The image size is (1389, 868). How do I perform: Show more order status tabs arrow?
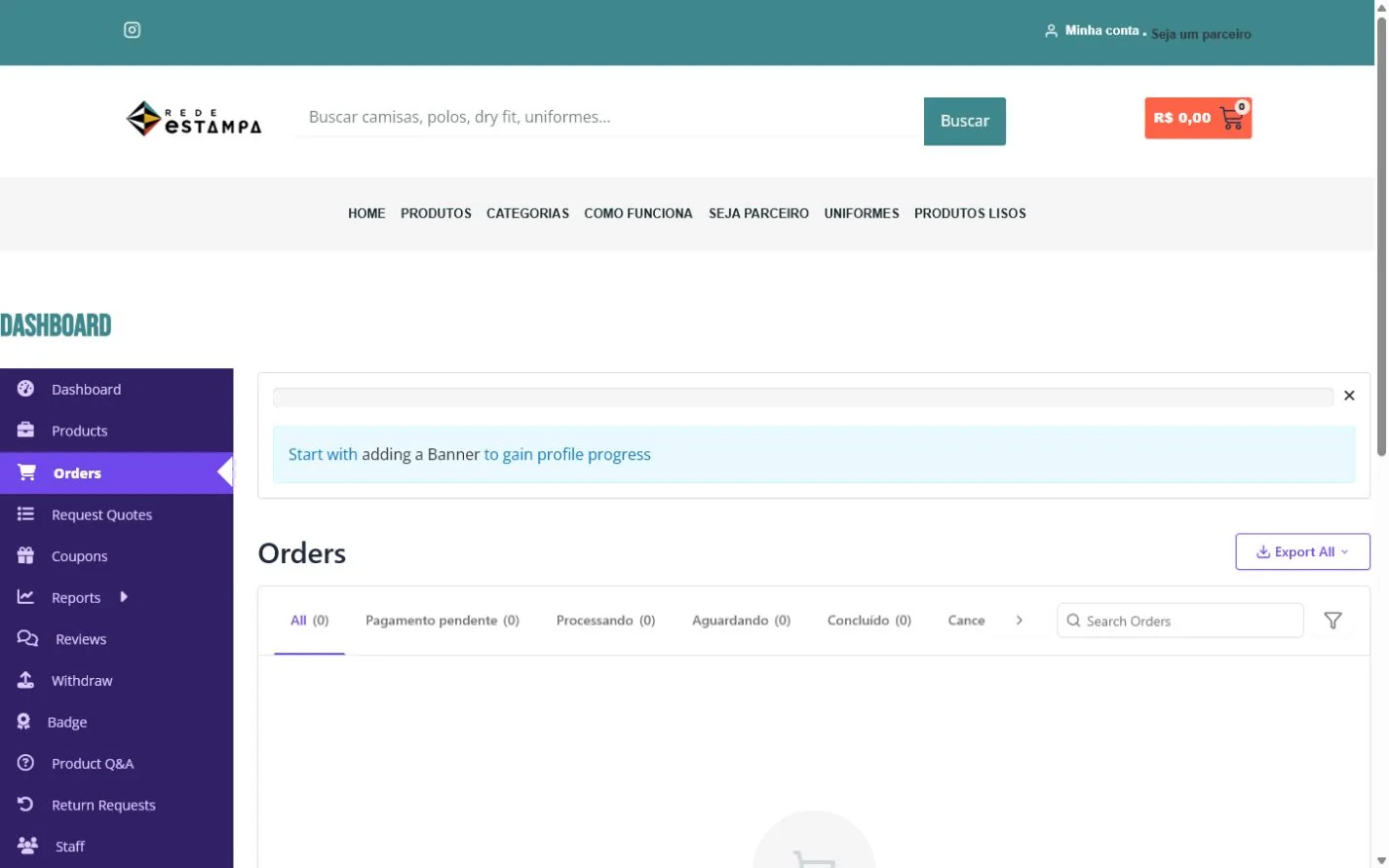(1020, 620)
